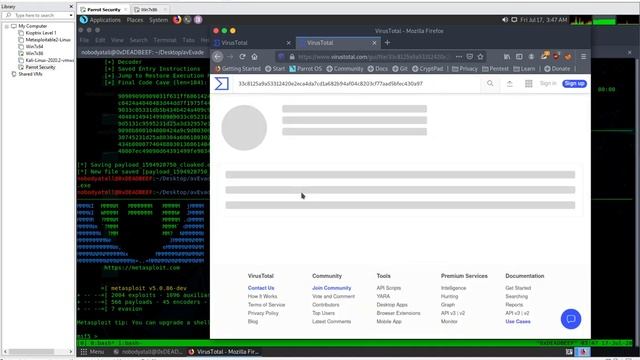The width and height of the screenshot is (640, 360).
Task: Open Firefox library icon in the toolbar
Action: [x=507, y=57]
